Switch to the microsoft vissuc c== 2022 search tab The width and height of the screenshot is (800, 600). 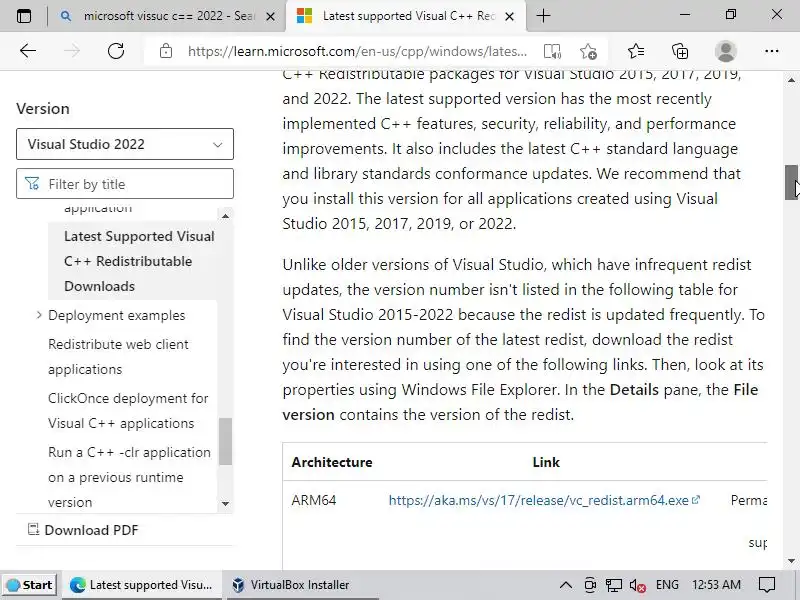click(168, 16)
